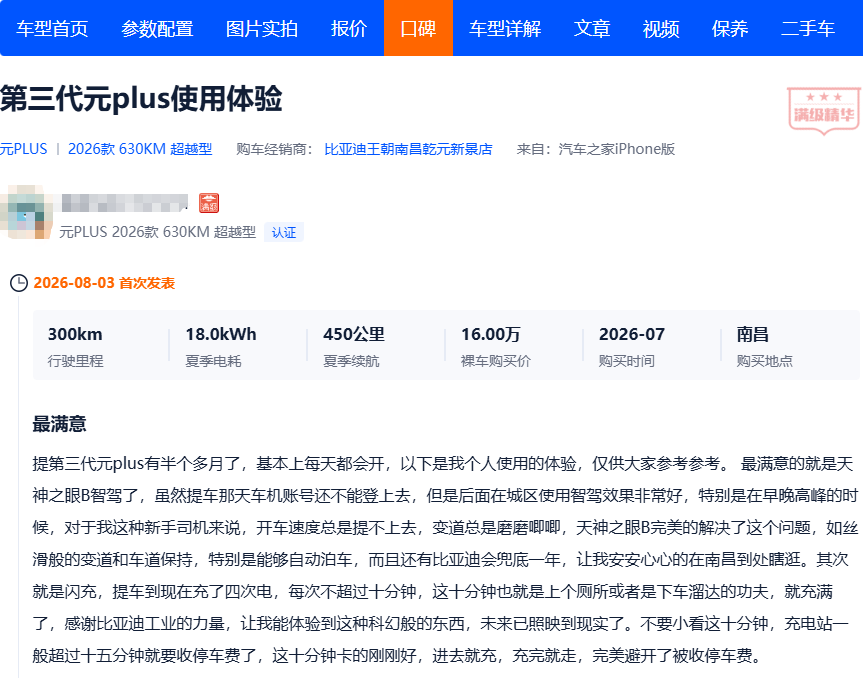Open the 车型首页 tab
Viewport: 863px width, 678px height.
click(52, 29)
